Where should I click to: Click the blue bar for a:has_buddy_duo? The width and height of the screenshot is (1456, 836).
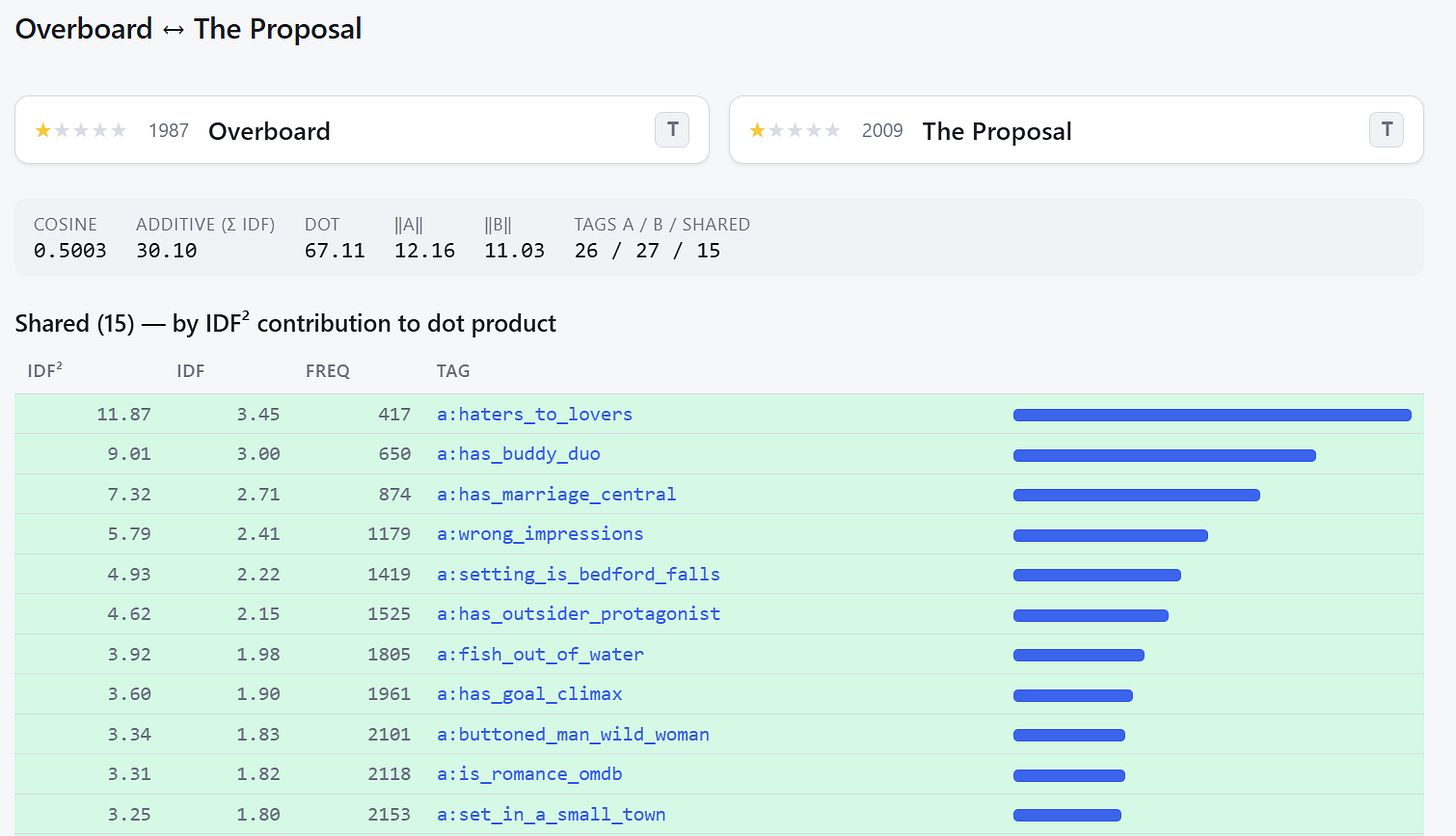click(1164, 455)
